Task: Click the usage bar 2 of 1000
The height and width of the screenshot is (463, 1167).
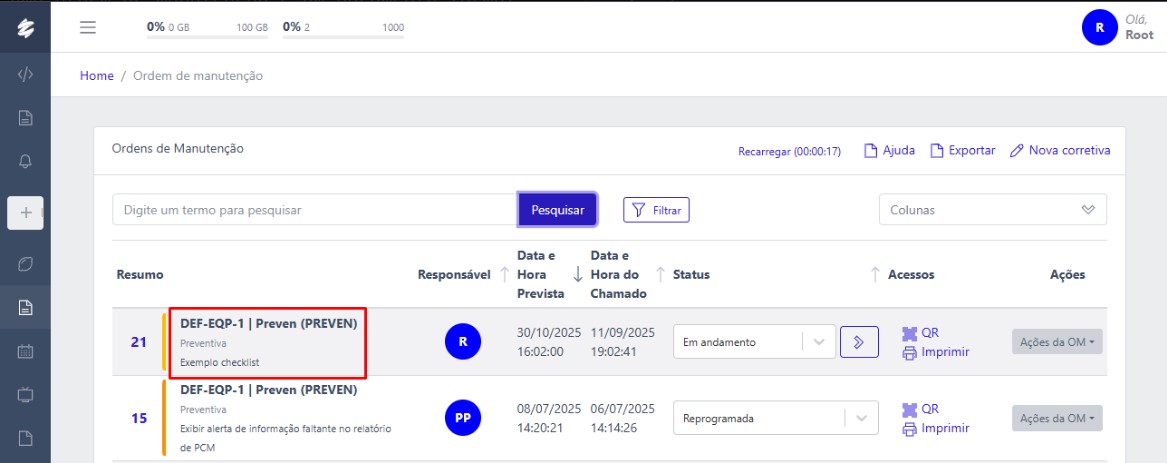Action: pos(343,29)
